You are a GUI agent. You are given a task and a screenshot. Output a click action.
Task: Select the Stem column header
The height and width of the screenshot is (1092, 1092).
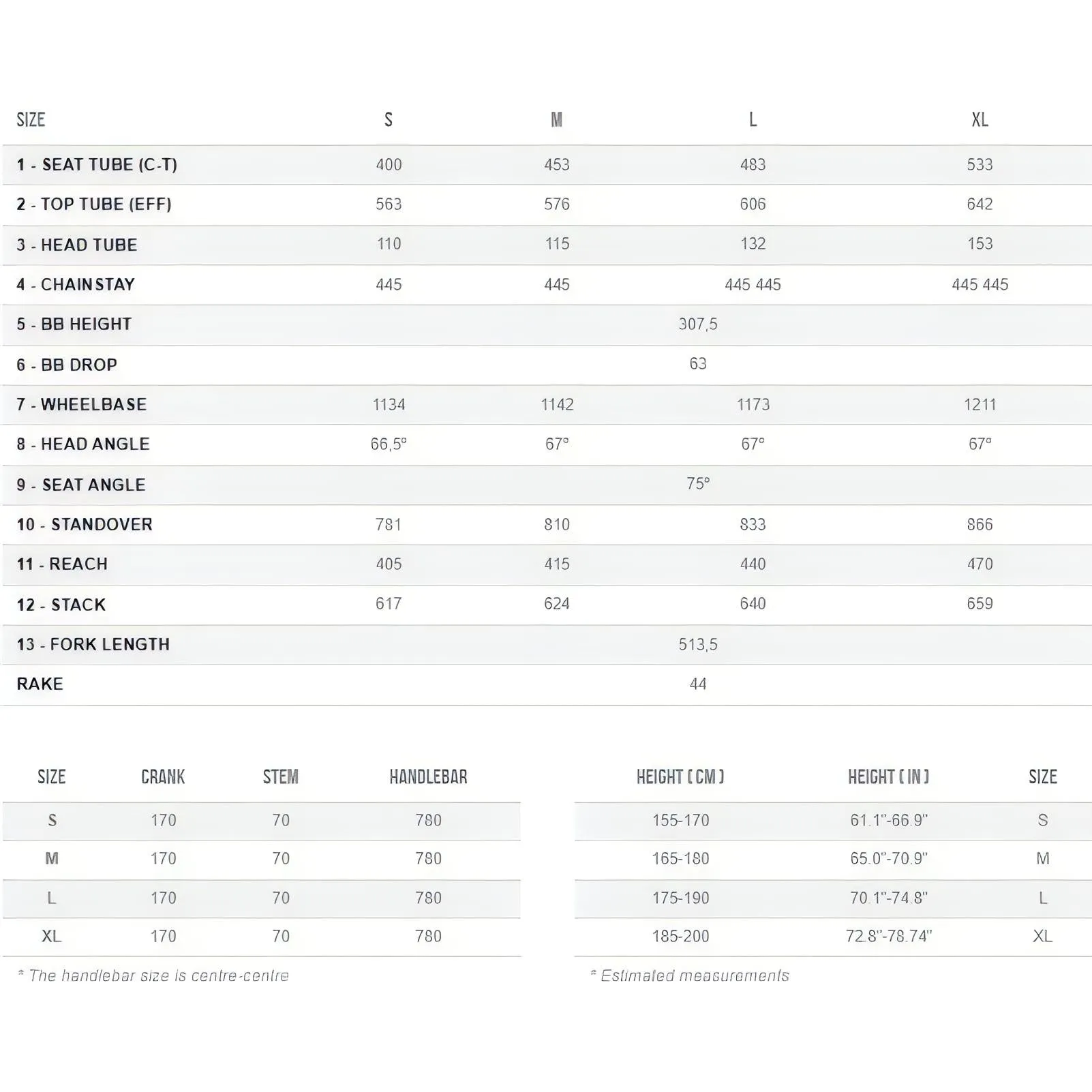tap(281, 777)
